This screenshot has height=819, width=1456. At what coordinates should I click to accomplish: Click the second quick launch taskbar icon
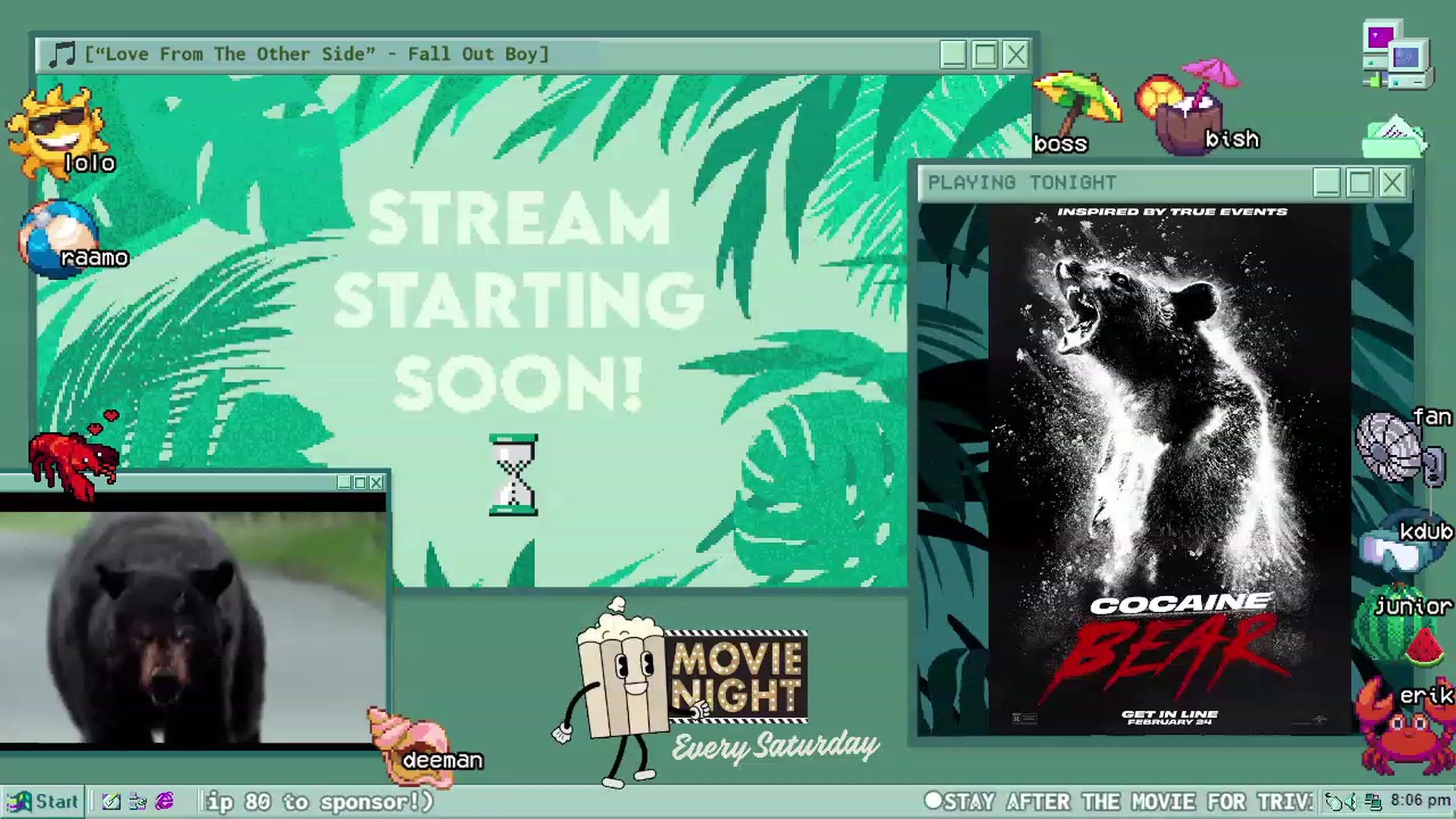coord(138,802)
